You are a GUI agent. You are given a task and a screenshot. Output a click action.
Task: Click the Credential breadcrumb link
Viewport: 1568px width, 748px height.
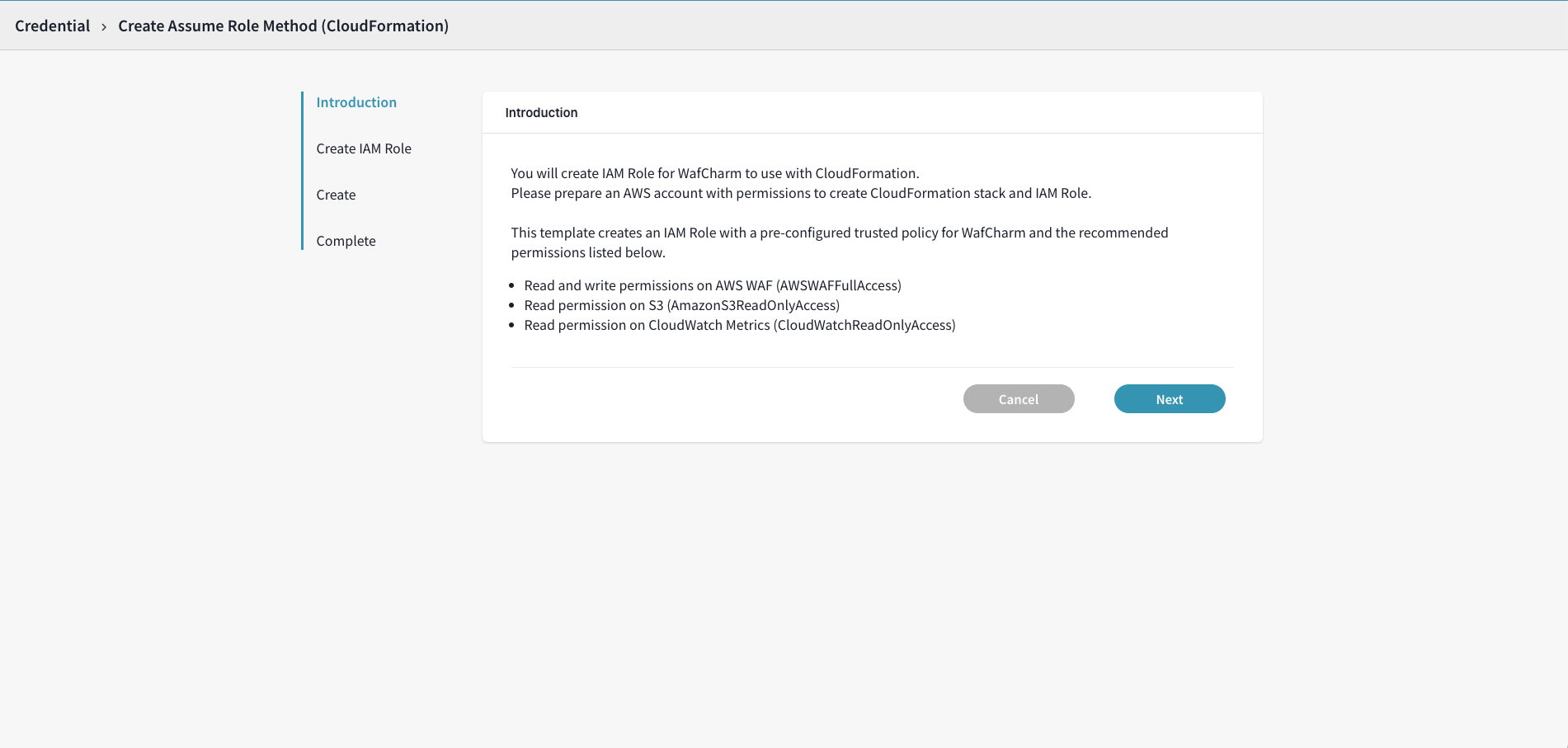click(x=53, y=26)
